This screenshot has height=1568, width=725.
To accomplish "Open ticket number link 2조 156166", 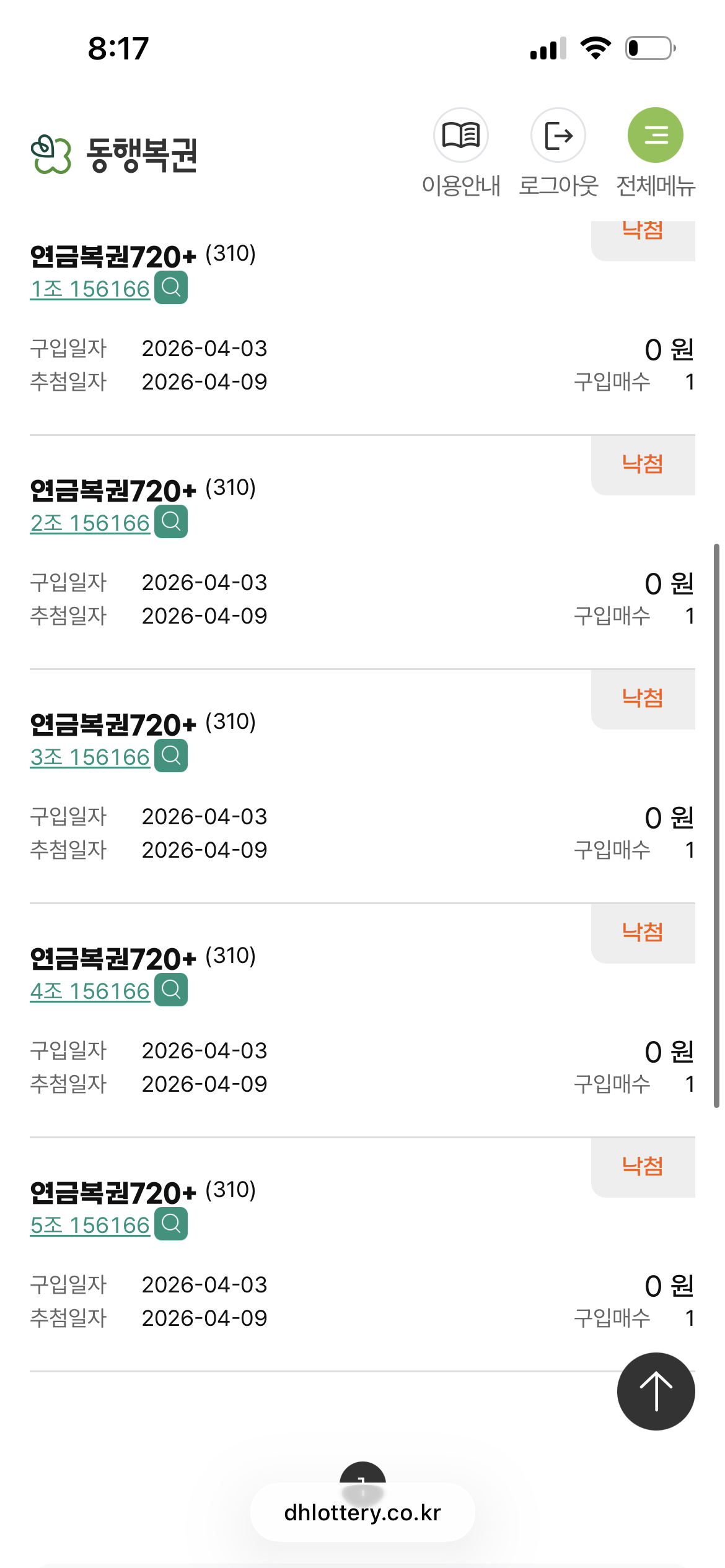I will [x=90, y=523].
